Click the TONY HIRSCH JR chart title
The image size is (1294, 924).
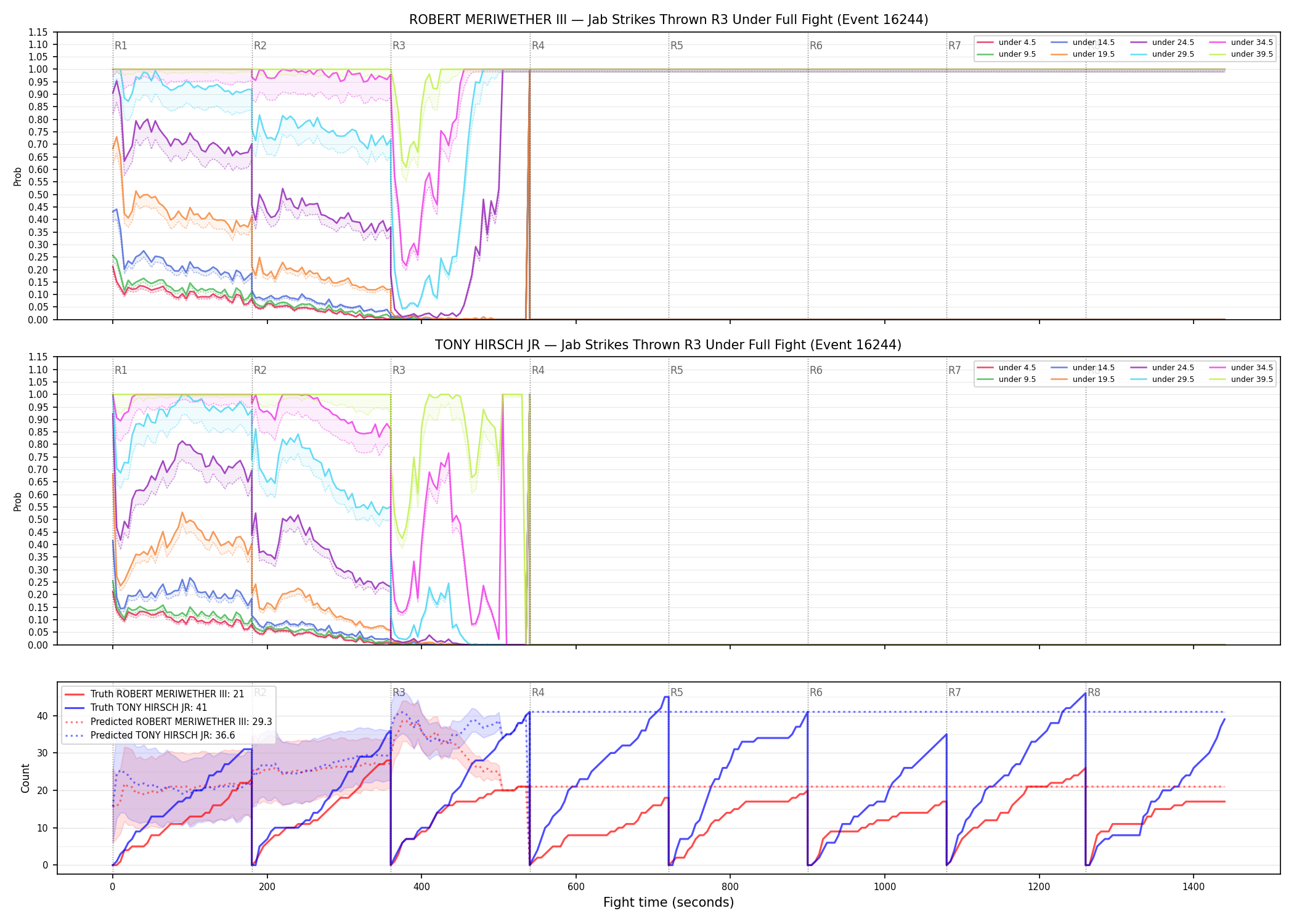point(668,345)
